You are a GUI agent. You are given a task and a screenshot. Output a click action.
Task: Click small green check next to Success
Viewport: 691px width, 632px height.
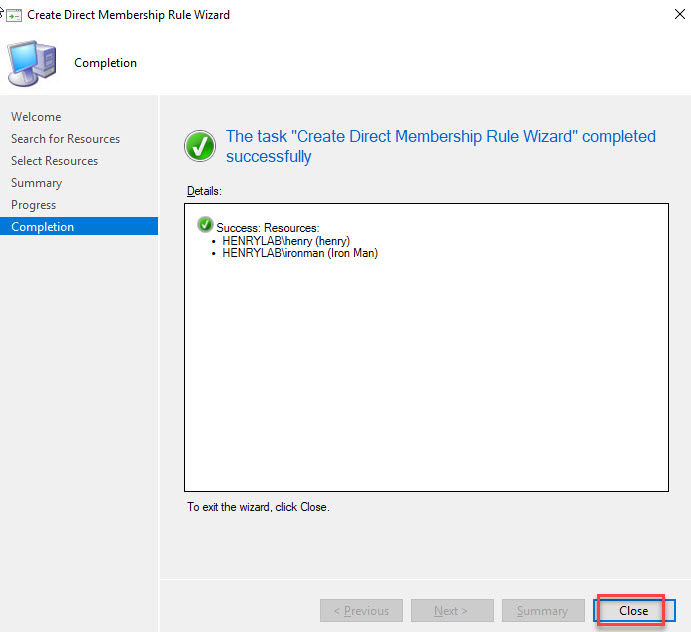click(205, 224)
